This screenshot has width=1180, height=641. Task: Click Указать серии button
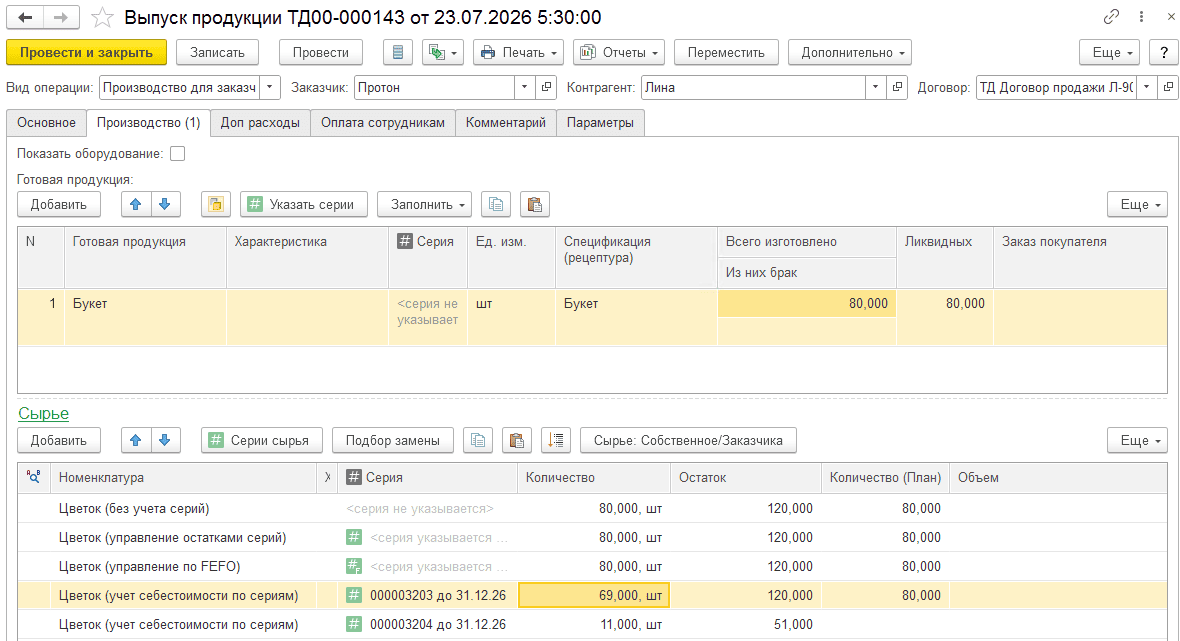pyautogui.click(x=304, y=205)
